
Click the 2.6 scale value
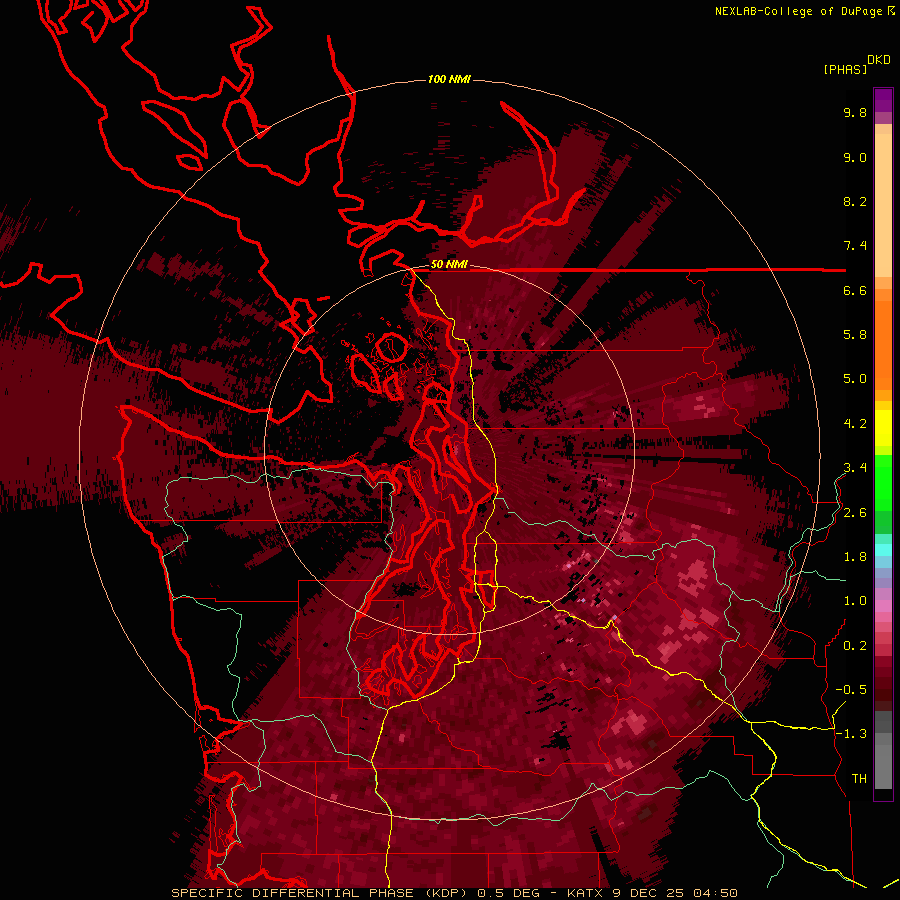pos(855,513)
